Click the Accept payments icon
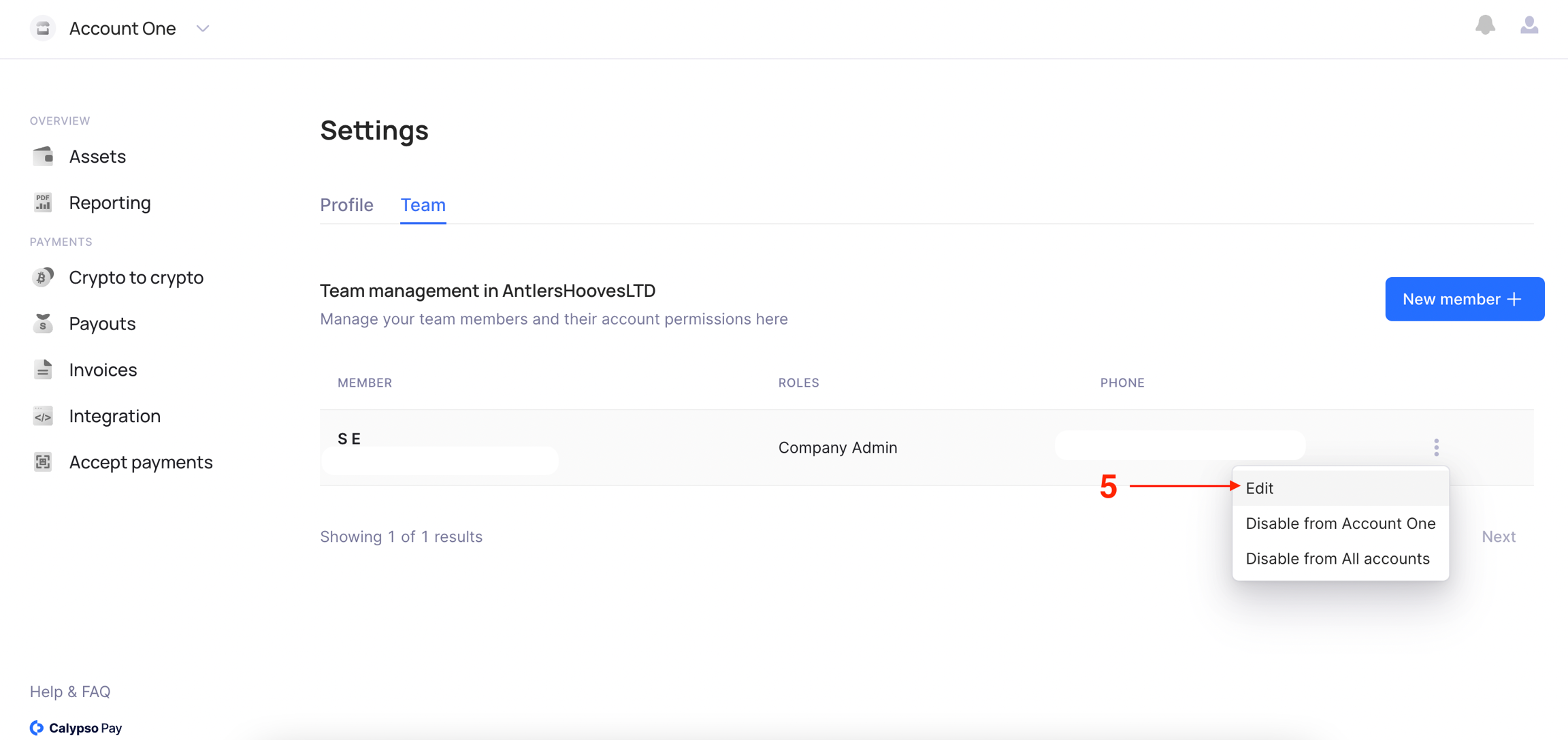Screen dimensions: 1568x740 point(43,462)
